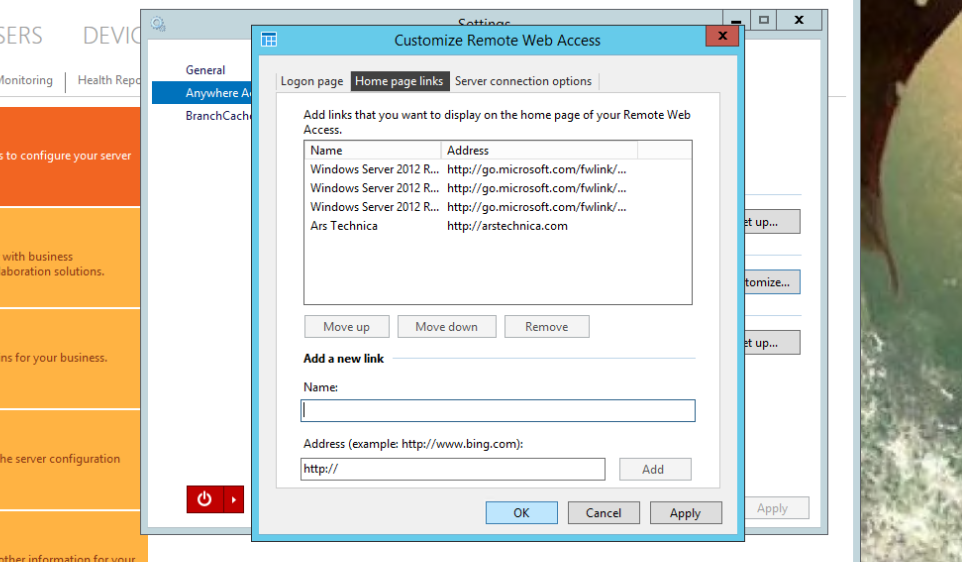Select the Ars Technica link row
This screenshot has width=962, height=562.
click(498, 226)
